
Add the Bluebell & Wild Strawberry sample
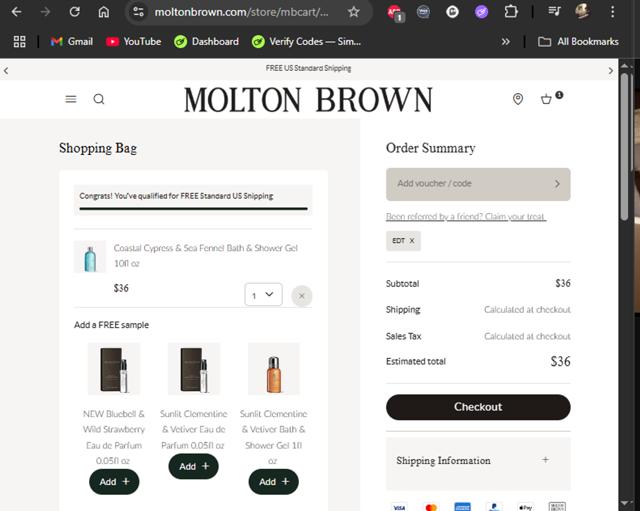114,482
